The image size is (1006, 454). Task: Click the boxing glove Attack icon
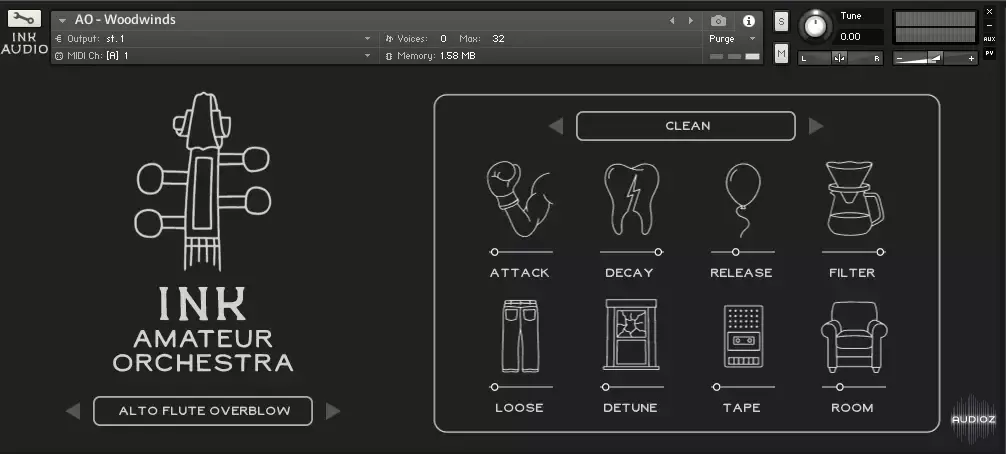tap(518, 199)
